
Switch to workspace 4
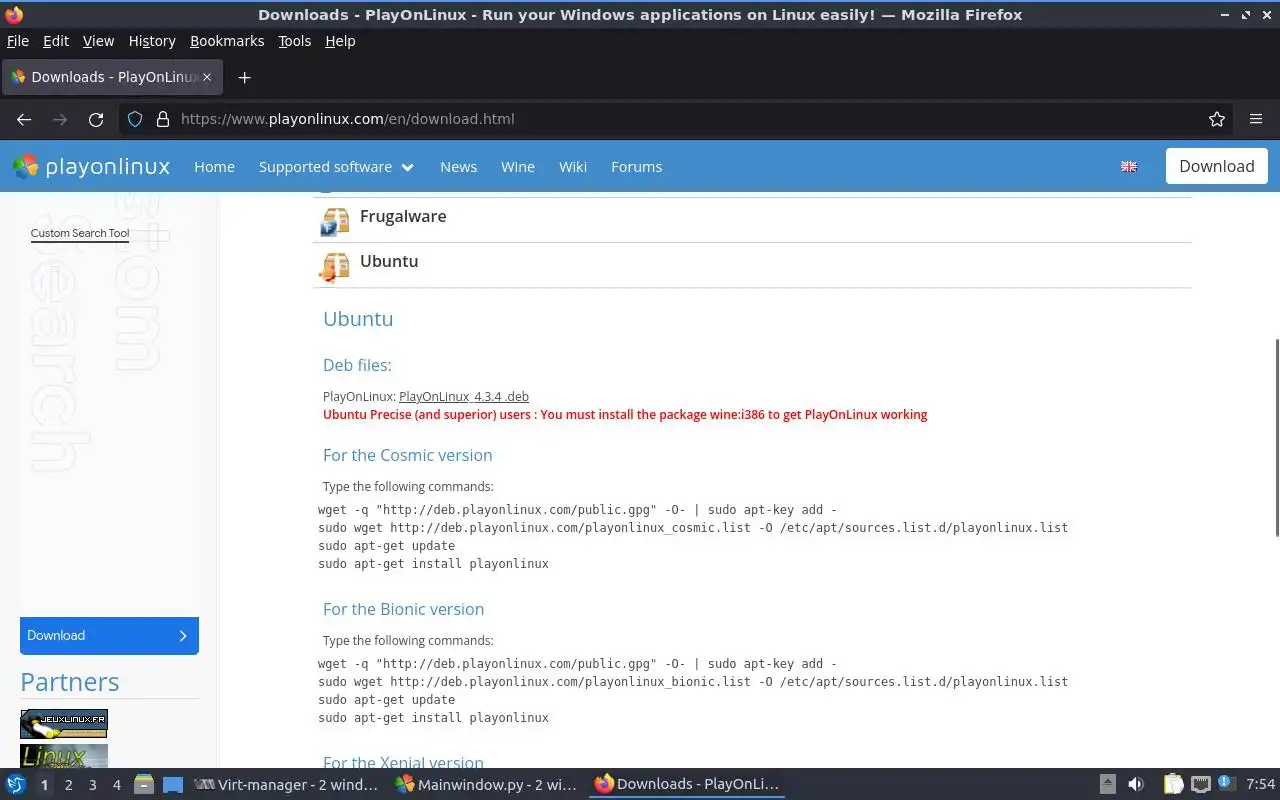(116, 785)
